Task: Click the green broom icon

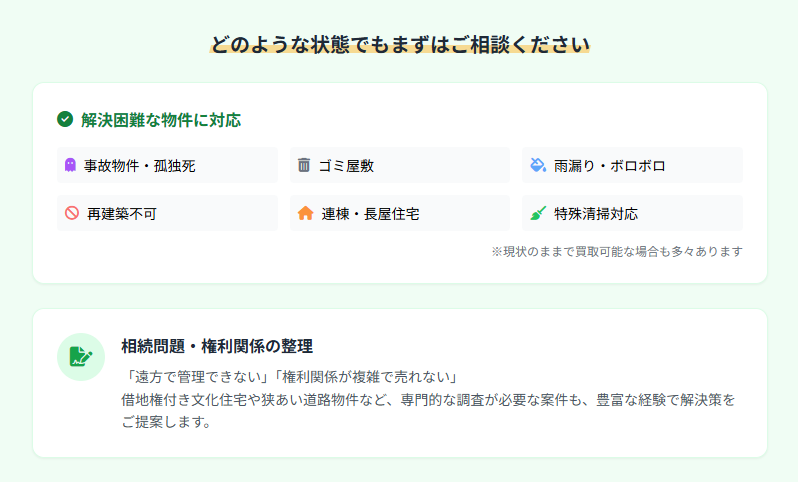Action: coord(538,213)
